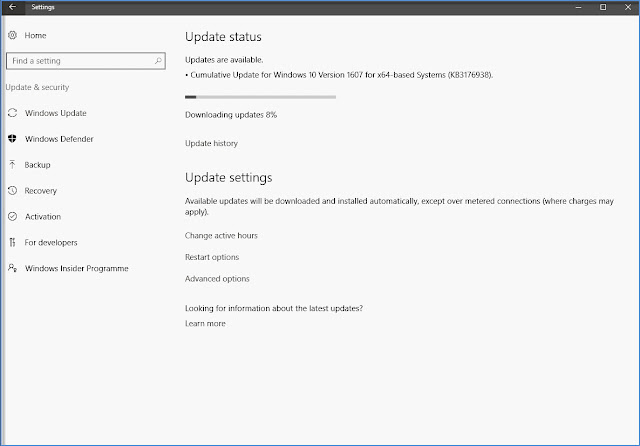640x446 pixels.
Task: Click the Windows Insider Programme person icon
Action: (x=12, y=268)
